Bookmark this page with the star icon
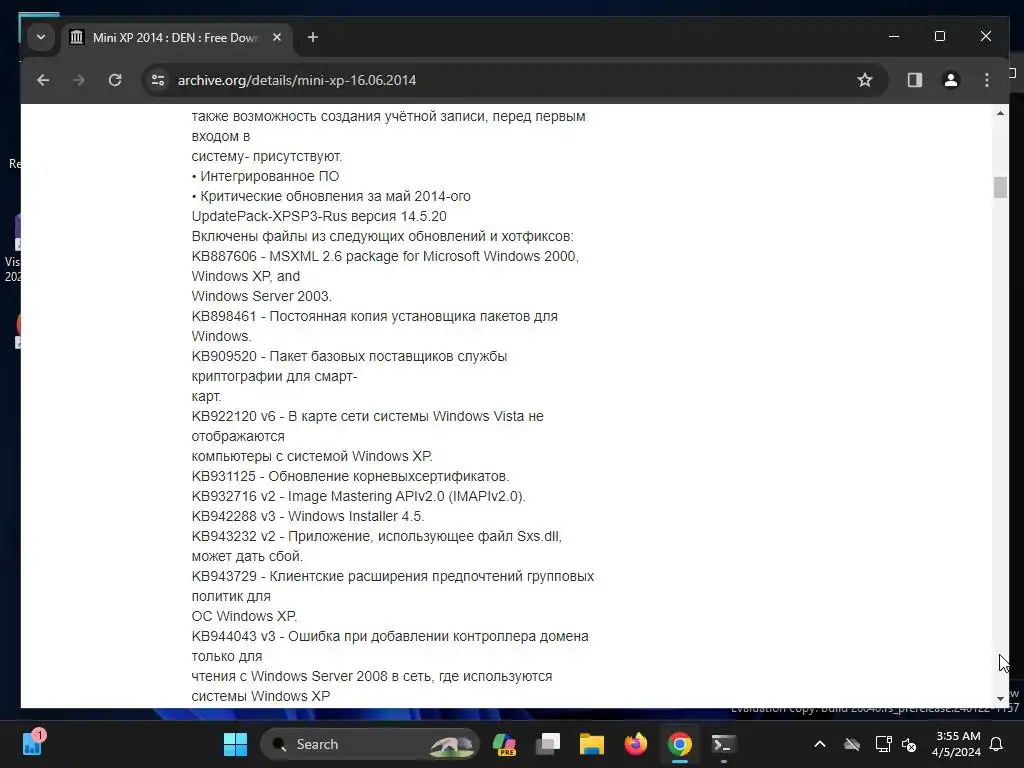 (865, 80)
